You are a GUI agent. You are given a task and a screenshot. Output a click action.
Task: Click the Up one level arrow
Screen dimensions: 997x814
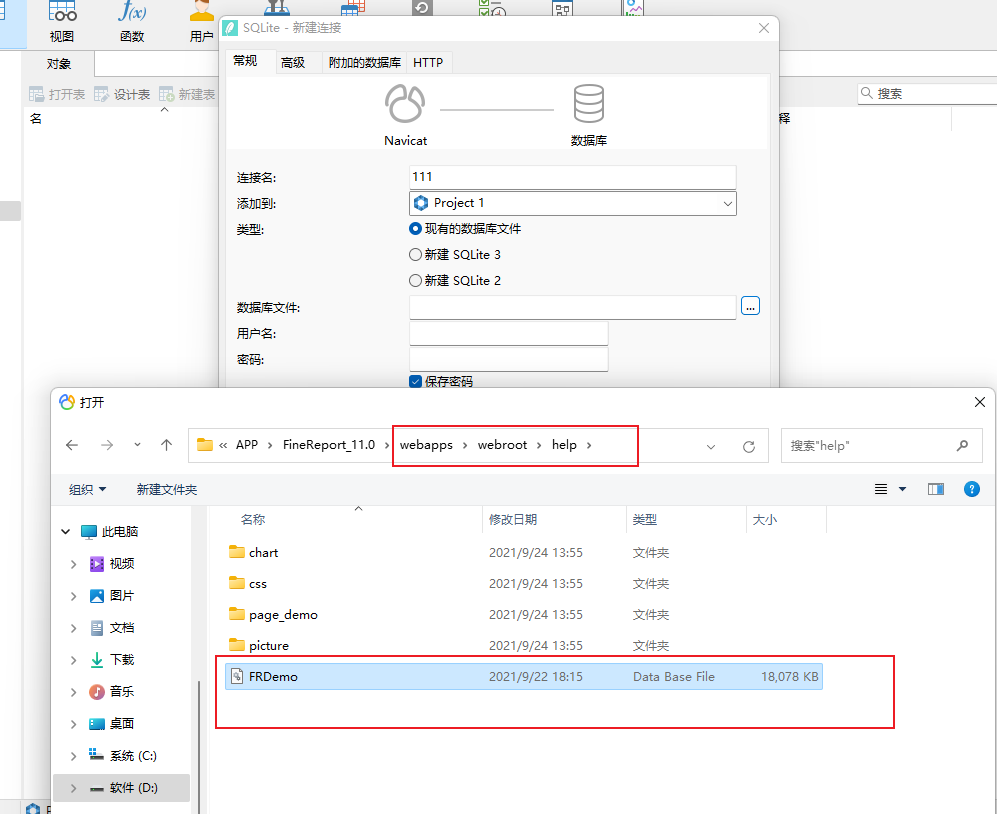pyautogui.click(x=167, y=445)
